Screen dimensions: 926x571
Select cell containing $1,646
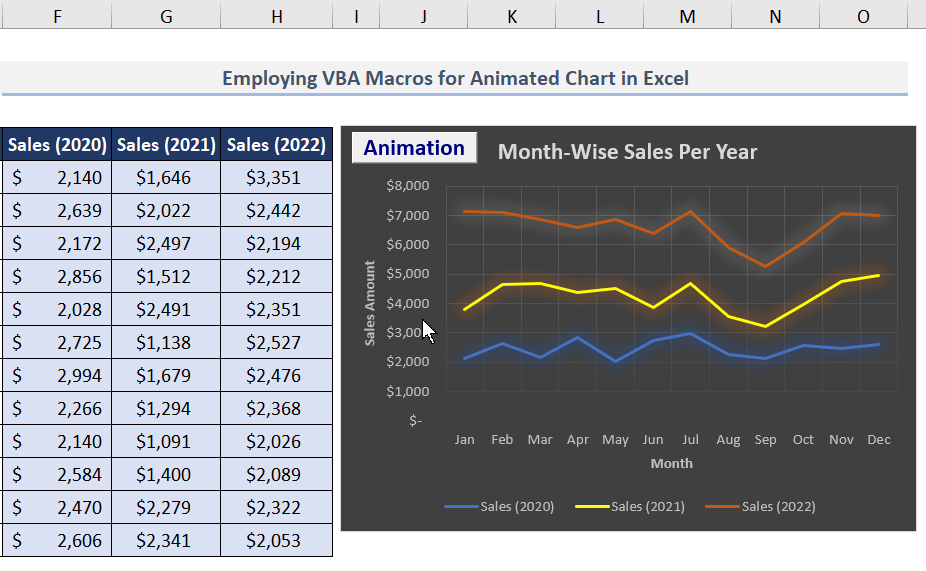166,178
